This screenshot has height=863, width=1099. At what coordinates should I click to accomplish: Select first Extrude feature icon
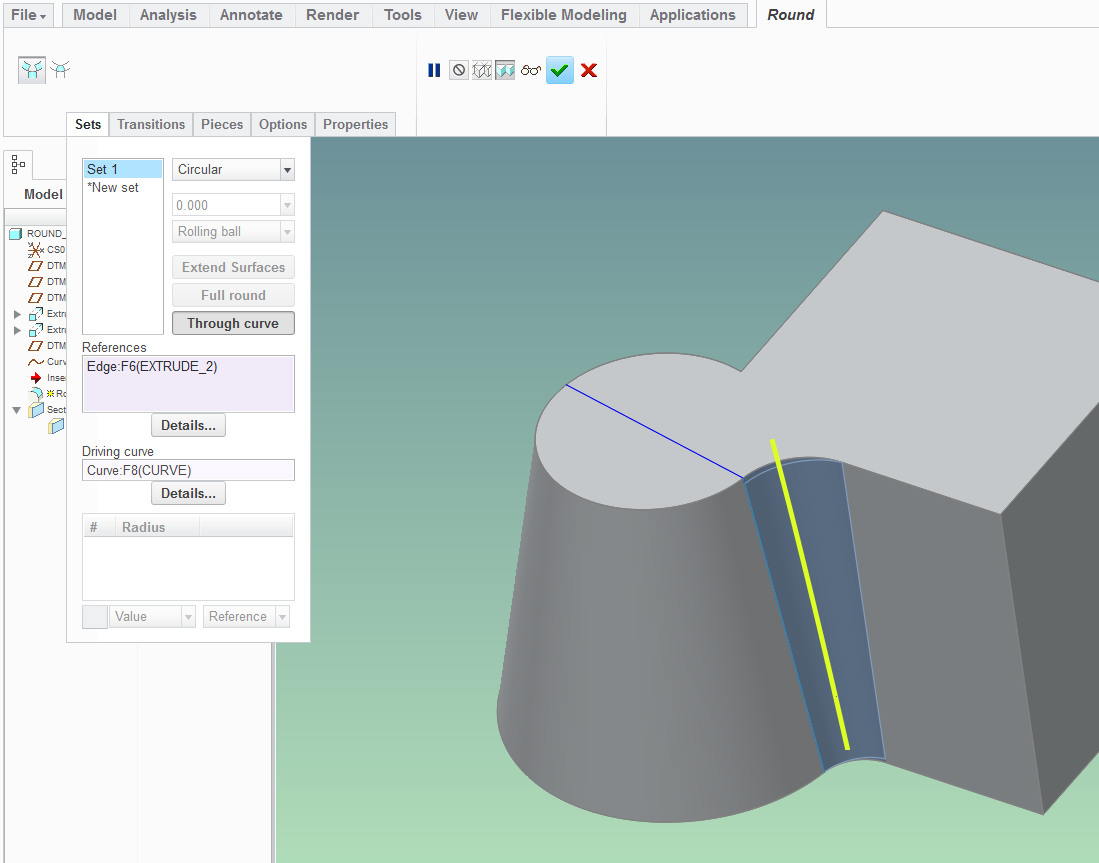pos(36,313)
